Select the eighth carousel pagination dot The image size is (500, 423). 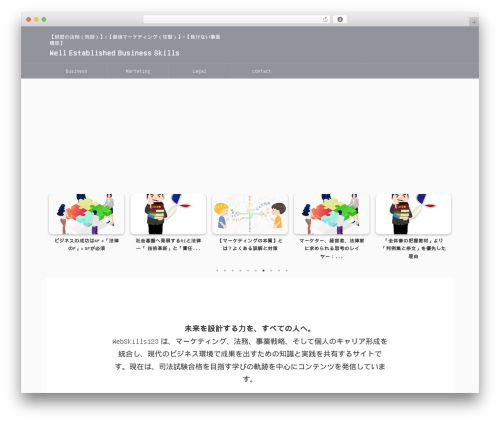click(271, 271)
